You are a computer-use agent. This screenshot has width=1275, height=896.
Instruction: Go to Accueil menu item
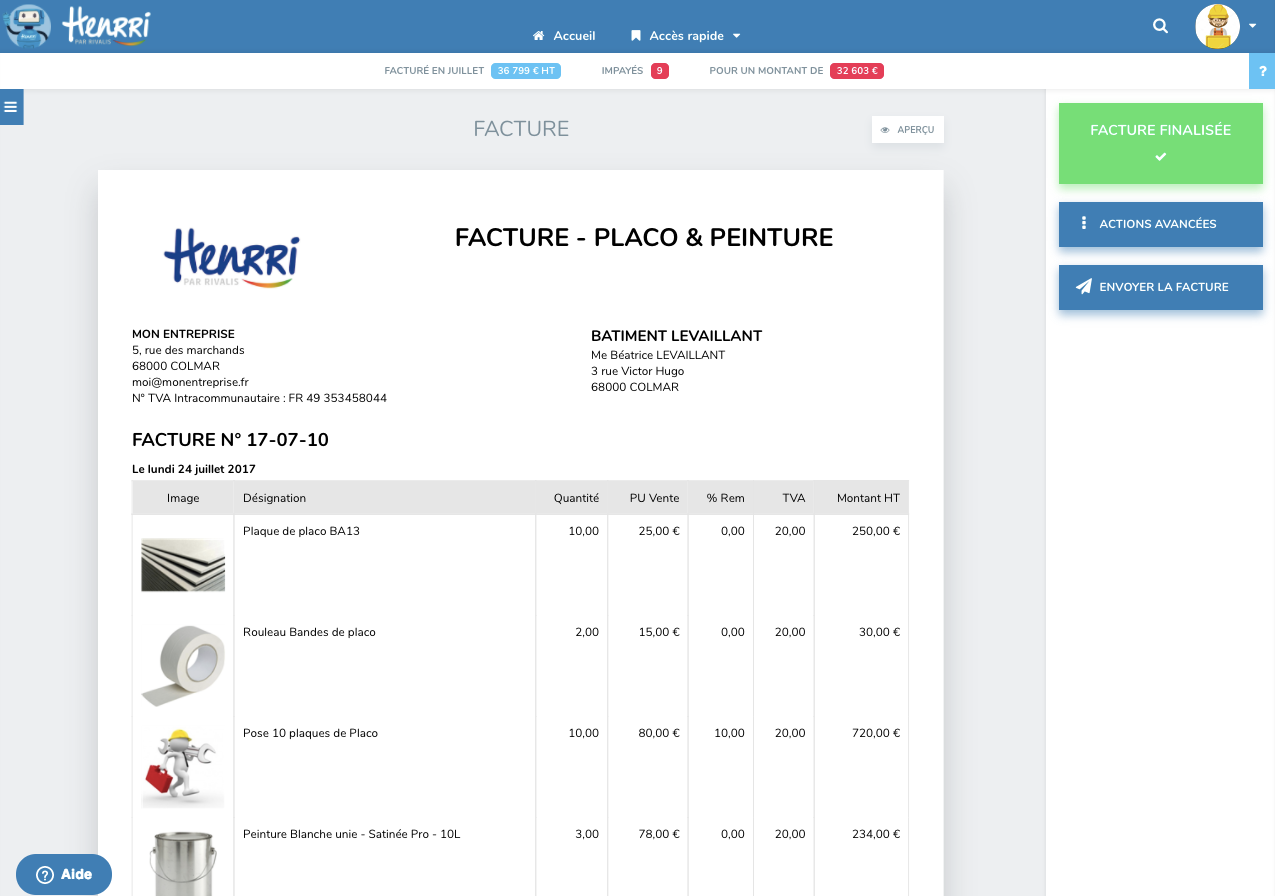574,36
